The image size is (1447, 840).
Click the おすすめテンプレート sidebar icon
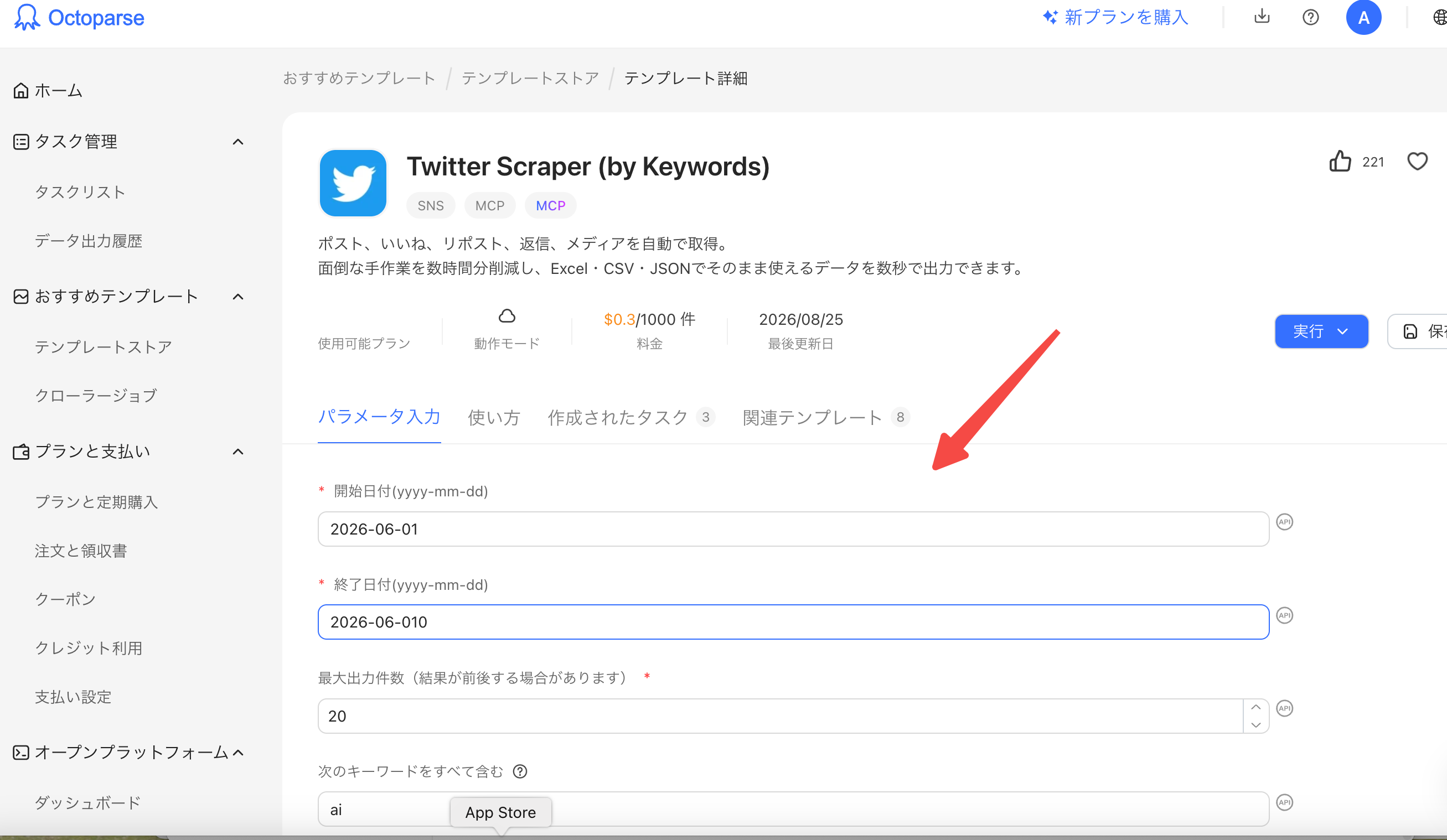(x=20, y=296)
